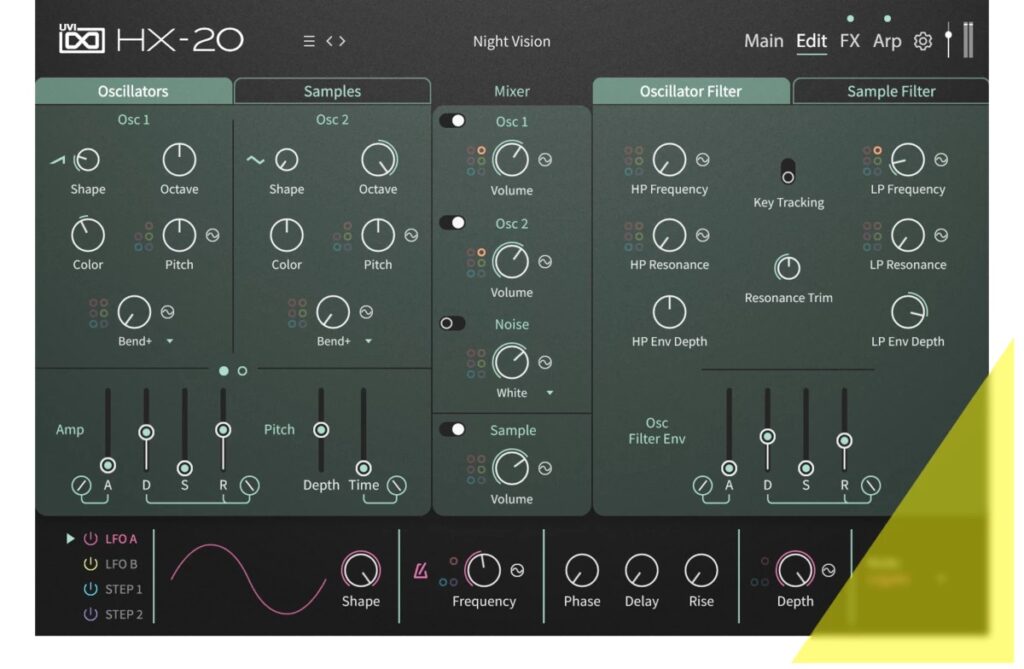
Task: Click Amp attack curve icon
Action: click(81, 485)
